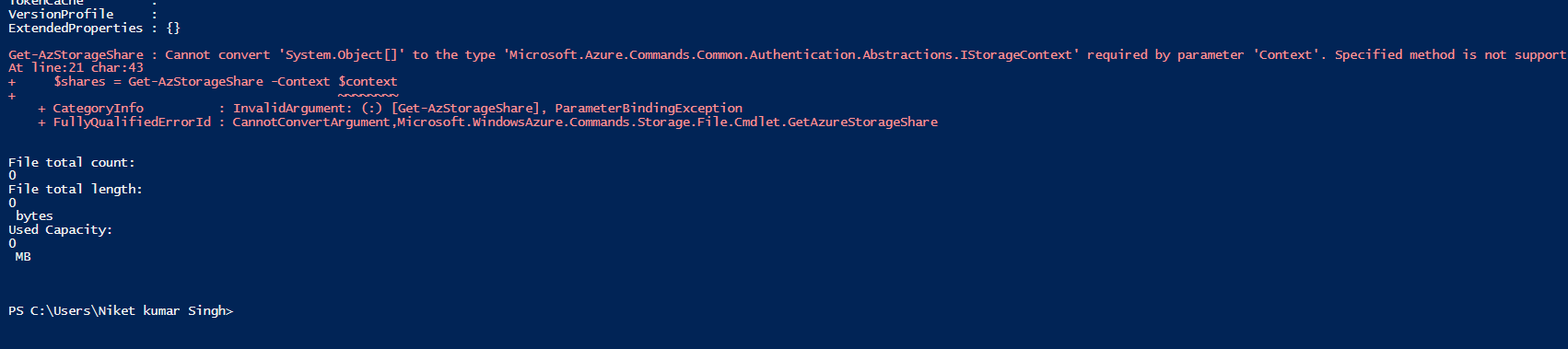Click the "bytes" output text
1568x349 pixels.
click(x=34, y=216)
